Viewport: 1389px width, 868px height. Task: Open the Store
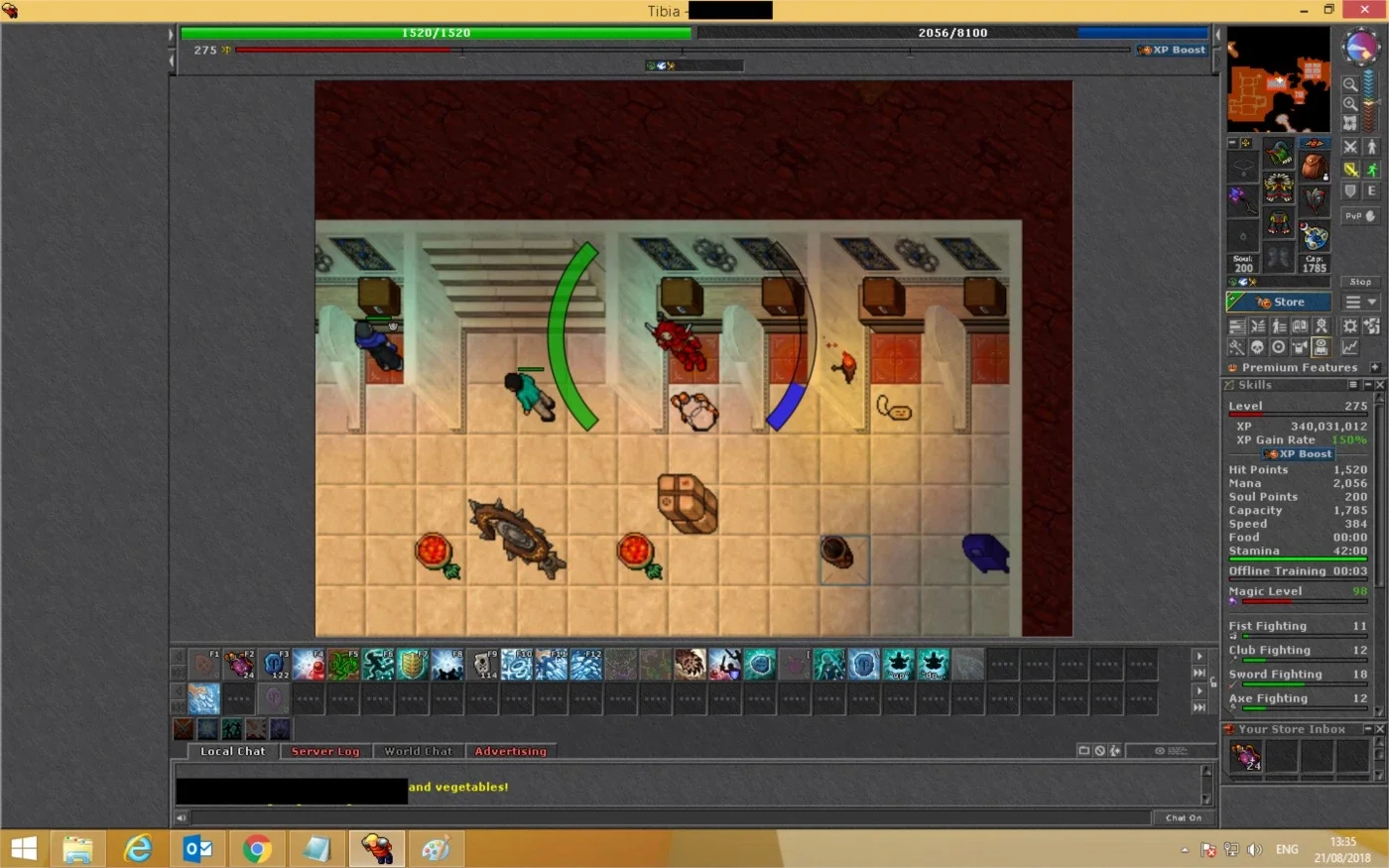click(x=1279, y=302)
